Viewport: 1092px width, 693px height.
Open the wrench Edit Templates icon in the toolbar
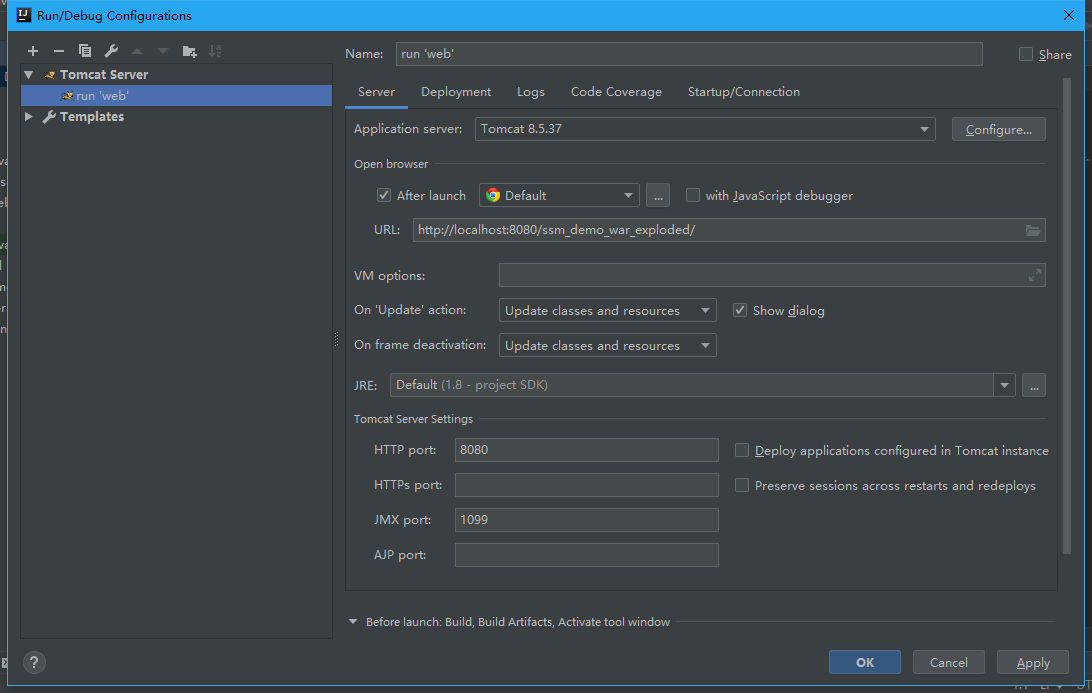[111, 51]
